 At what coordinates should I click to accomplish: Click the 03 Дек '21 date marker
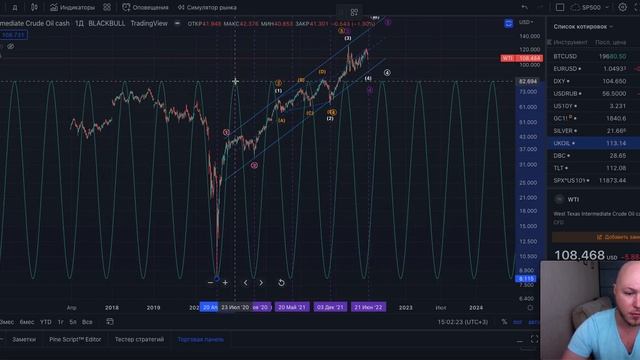(x=330, y=307)
